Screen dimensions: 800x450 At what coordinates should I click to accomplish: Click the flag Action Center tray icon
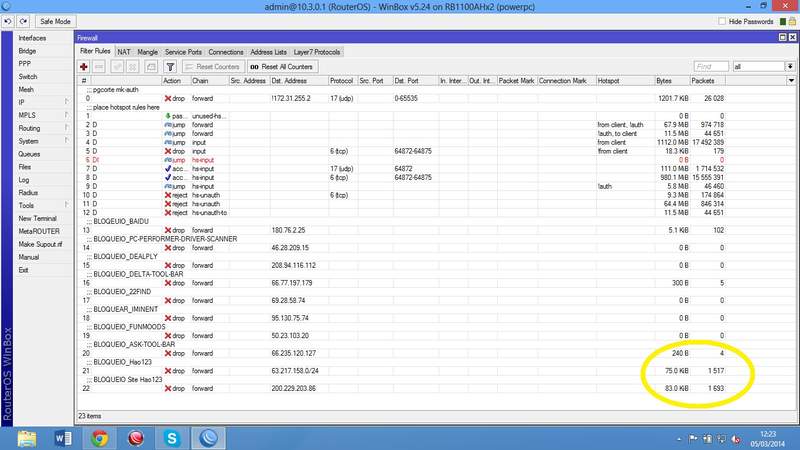pyautogui.click(x=693, y=439)
